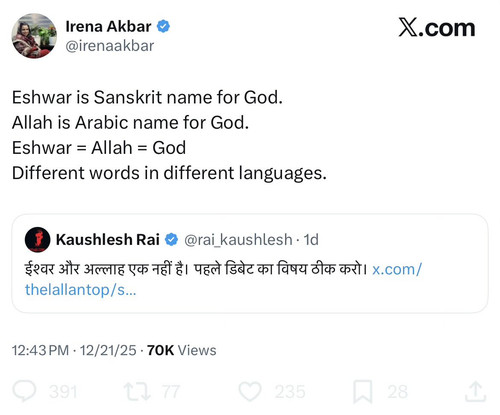The height and width of the screenshot is (415, 500).
Task: Click the 391 replies count
Action: coord(63,392)
